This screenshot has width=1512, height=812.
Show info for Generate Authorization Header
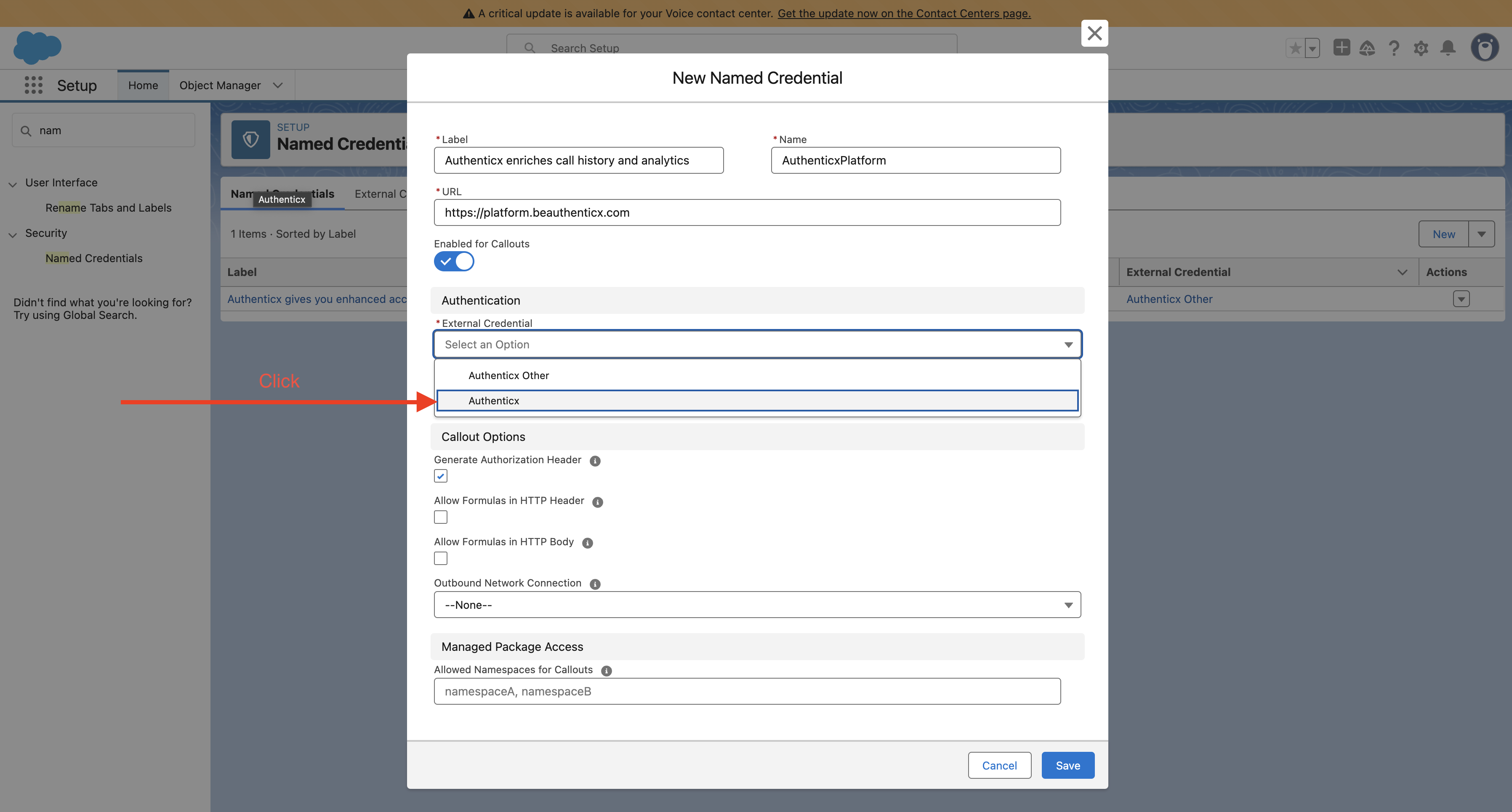(x=595, y=461)
